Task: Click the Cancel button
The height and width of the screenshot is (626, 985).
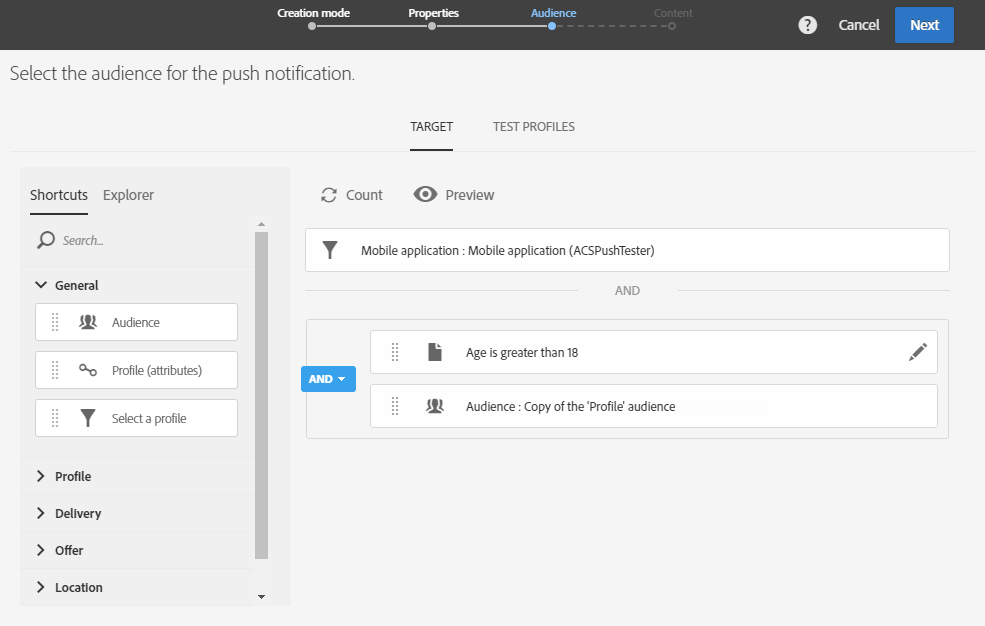Action: click(x=859, y=25)
